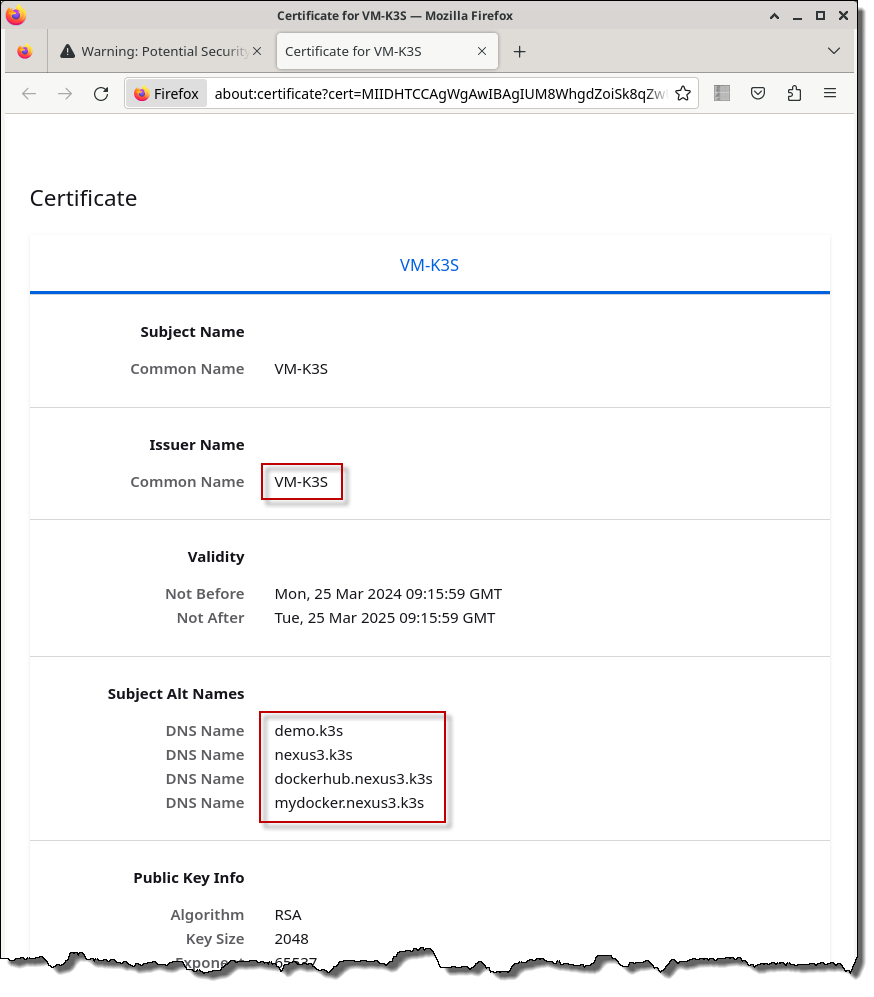The width and height of the screenshot is (874, 997).
Task: Close the Certificate for VM-K3S tab
Action: pyautogui.click(x=482, y=51)
